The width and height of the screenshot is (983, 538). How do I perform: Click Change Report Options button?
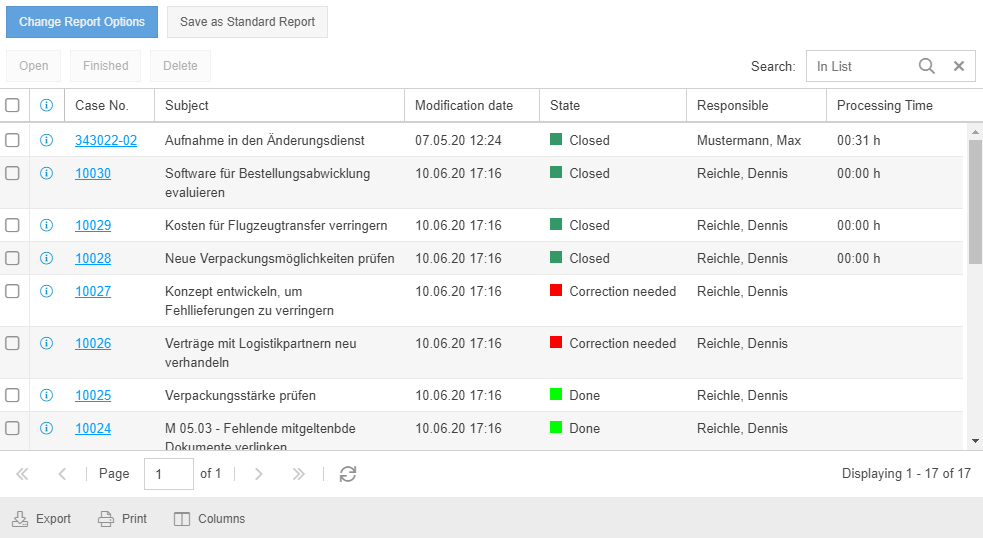pyautogui.click(x=82, y=21)
